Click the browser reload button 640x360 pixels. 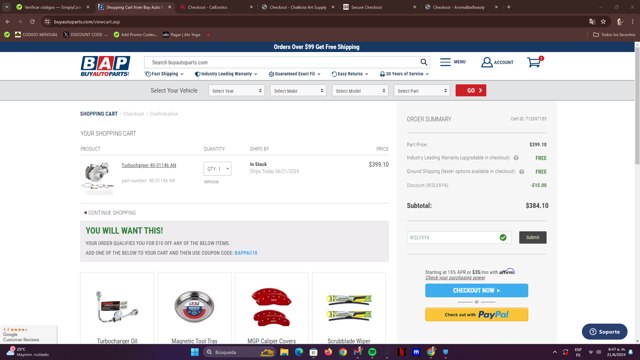[32, 22]
